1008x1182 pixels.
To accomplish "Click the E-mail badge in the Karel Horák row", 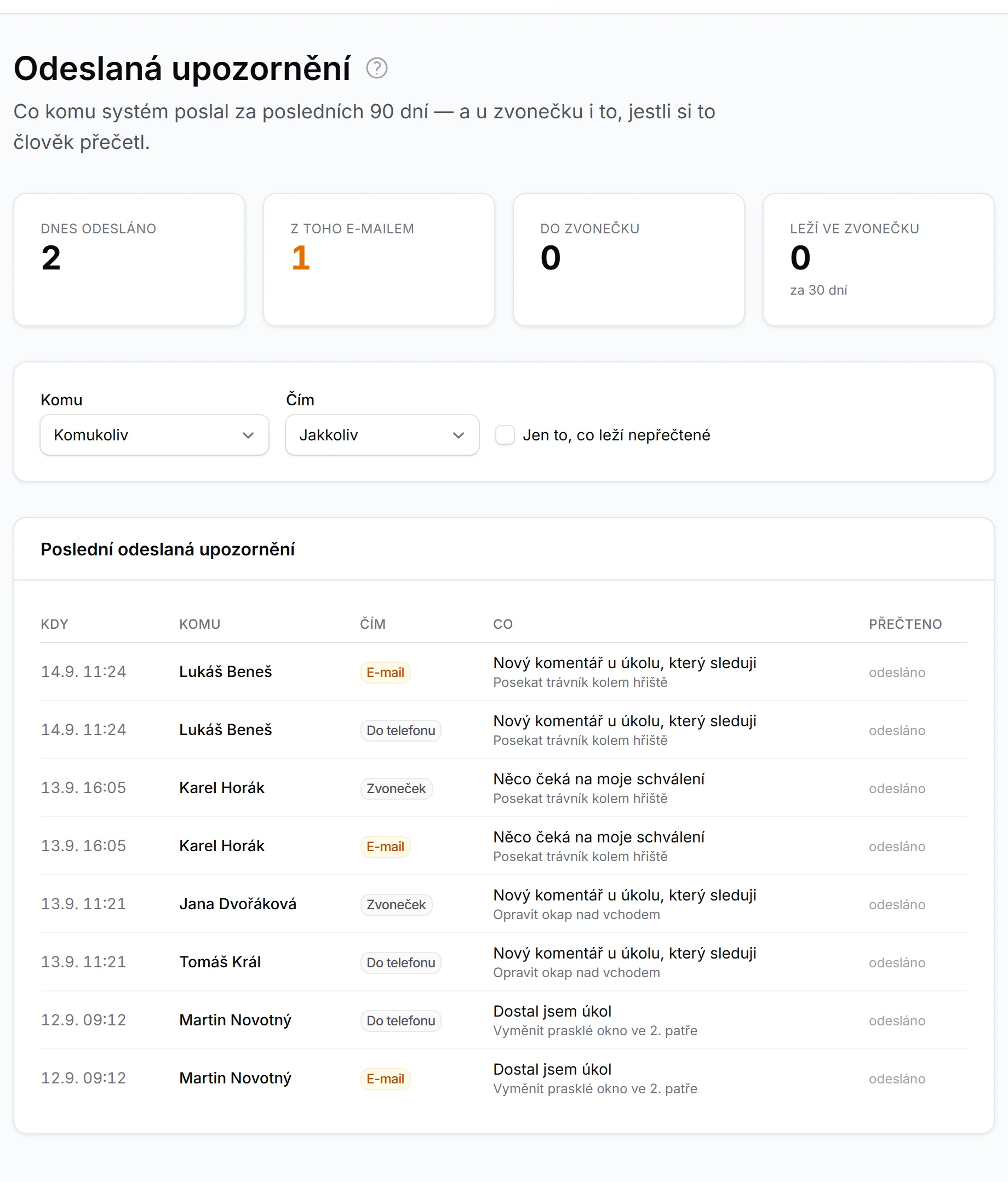I will [x=385, y=847].
